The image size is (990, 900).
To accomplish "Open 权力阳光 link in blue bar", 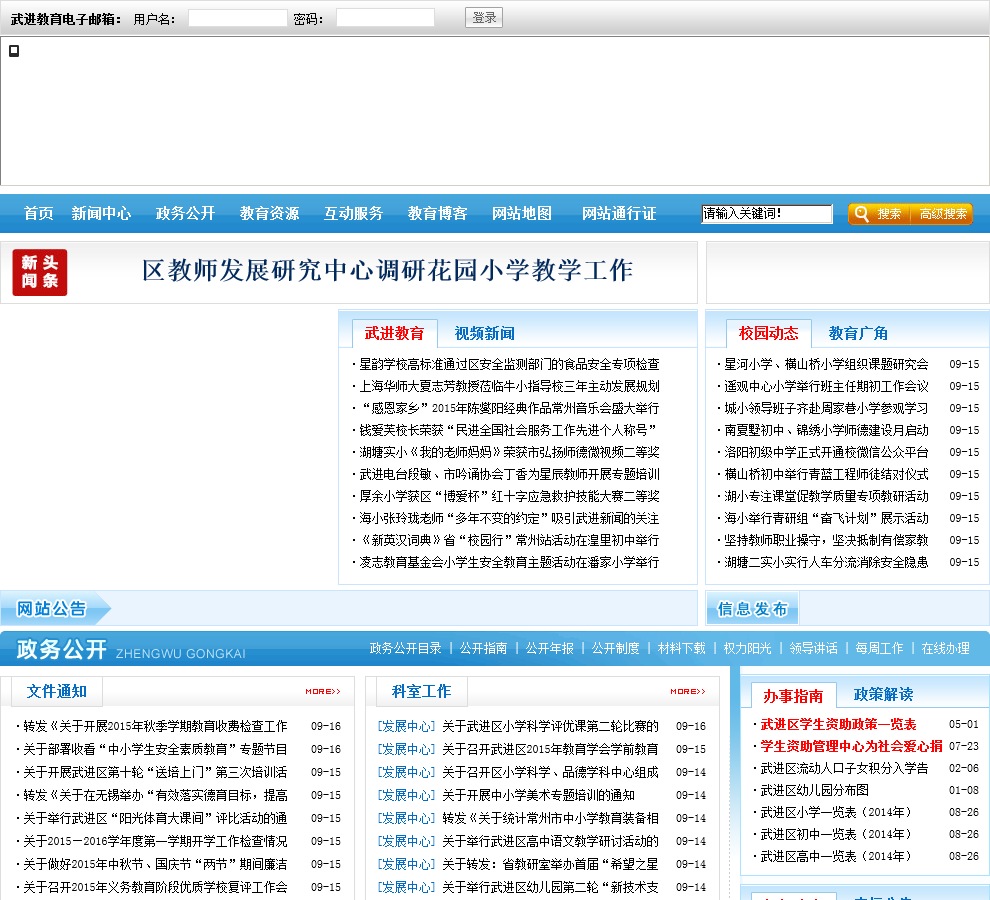I will tap(747, 648).
